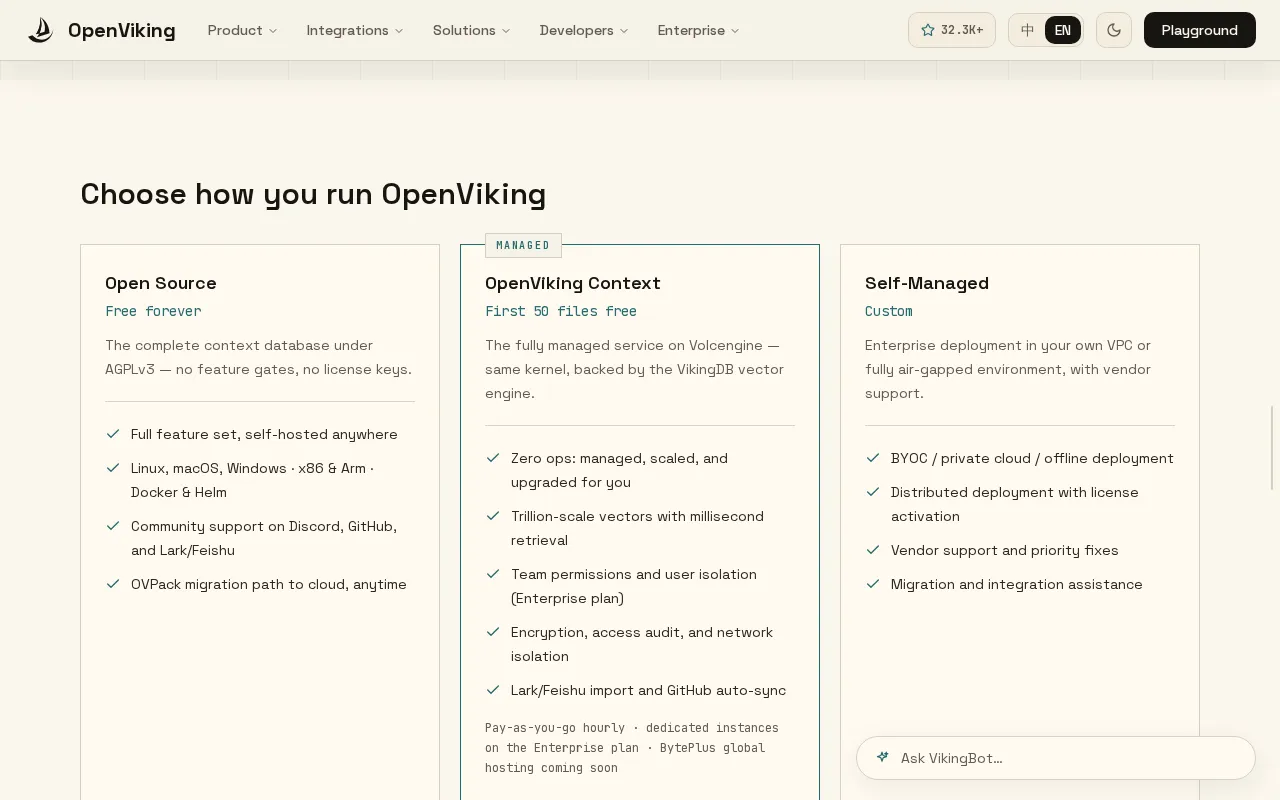Open the Enterprise menu

pos(699,30)
